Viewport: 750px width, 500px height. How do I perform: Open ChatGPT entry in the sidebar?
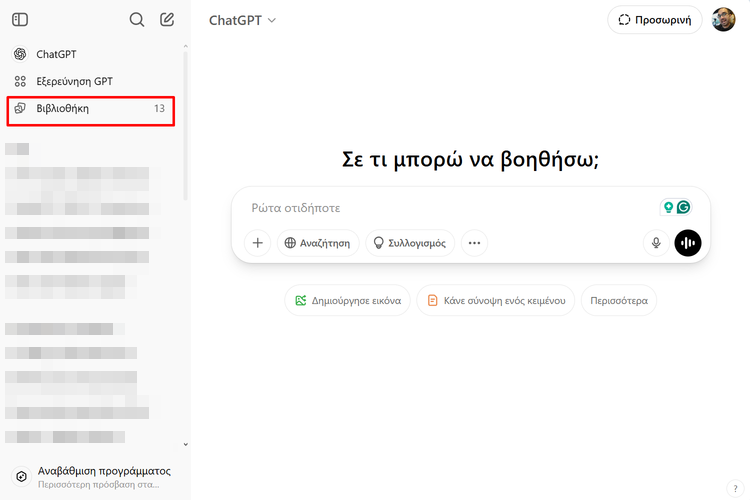91,54
